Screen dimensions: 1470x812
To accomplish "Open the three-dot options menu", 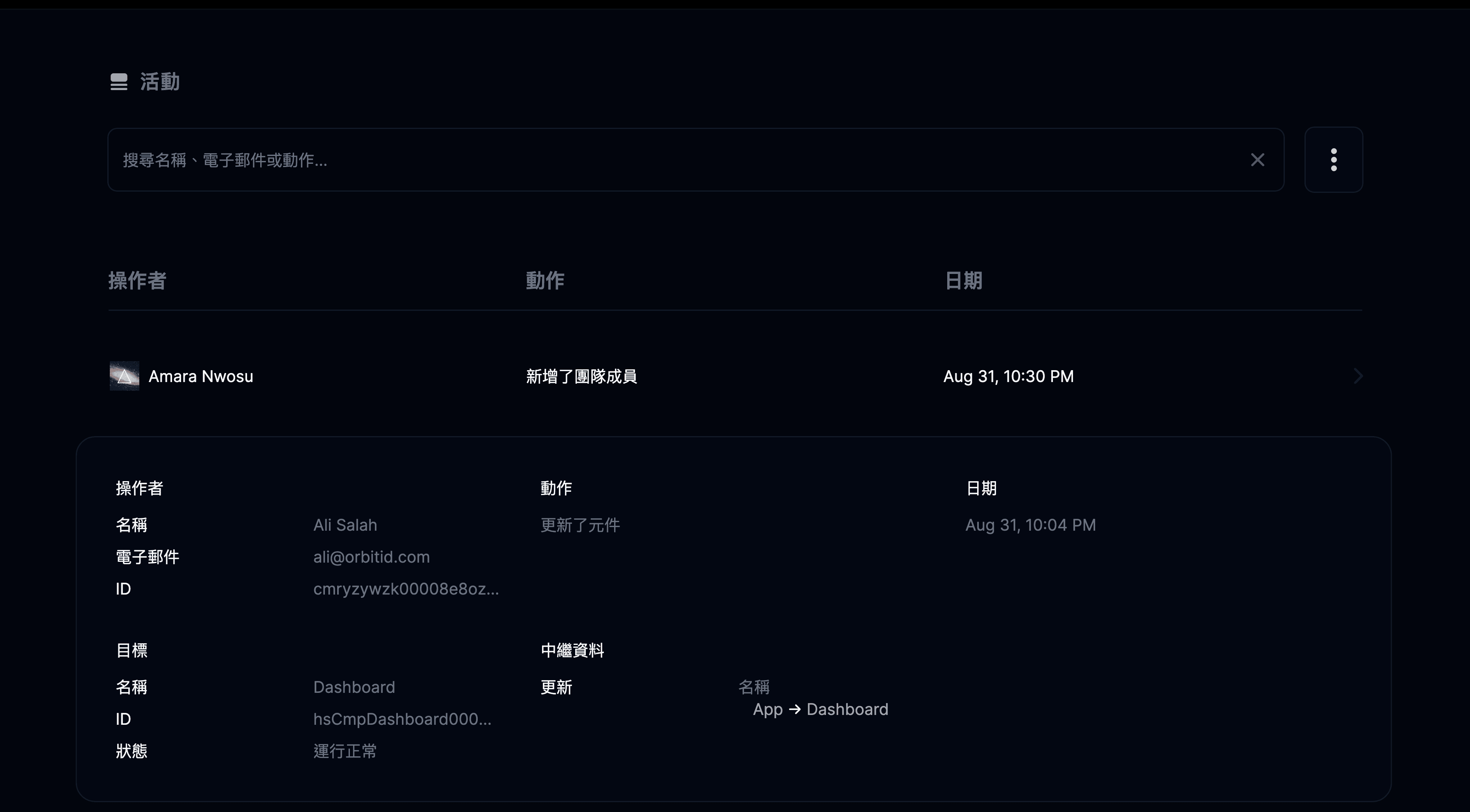I will tap(1334, 160).
